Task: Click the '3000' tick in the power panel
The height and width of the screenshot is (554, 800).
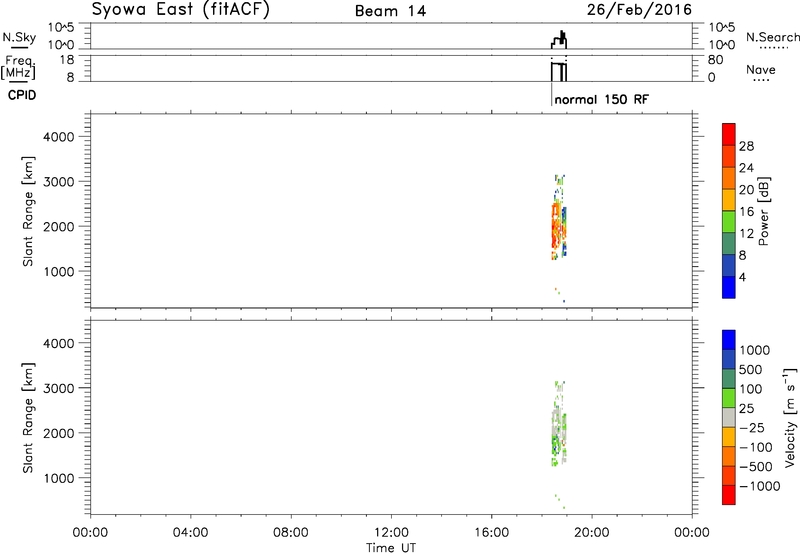Action: tap(59, 182)
